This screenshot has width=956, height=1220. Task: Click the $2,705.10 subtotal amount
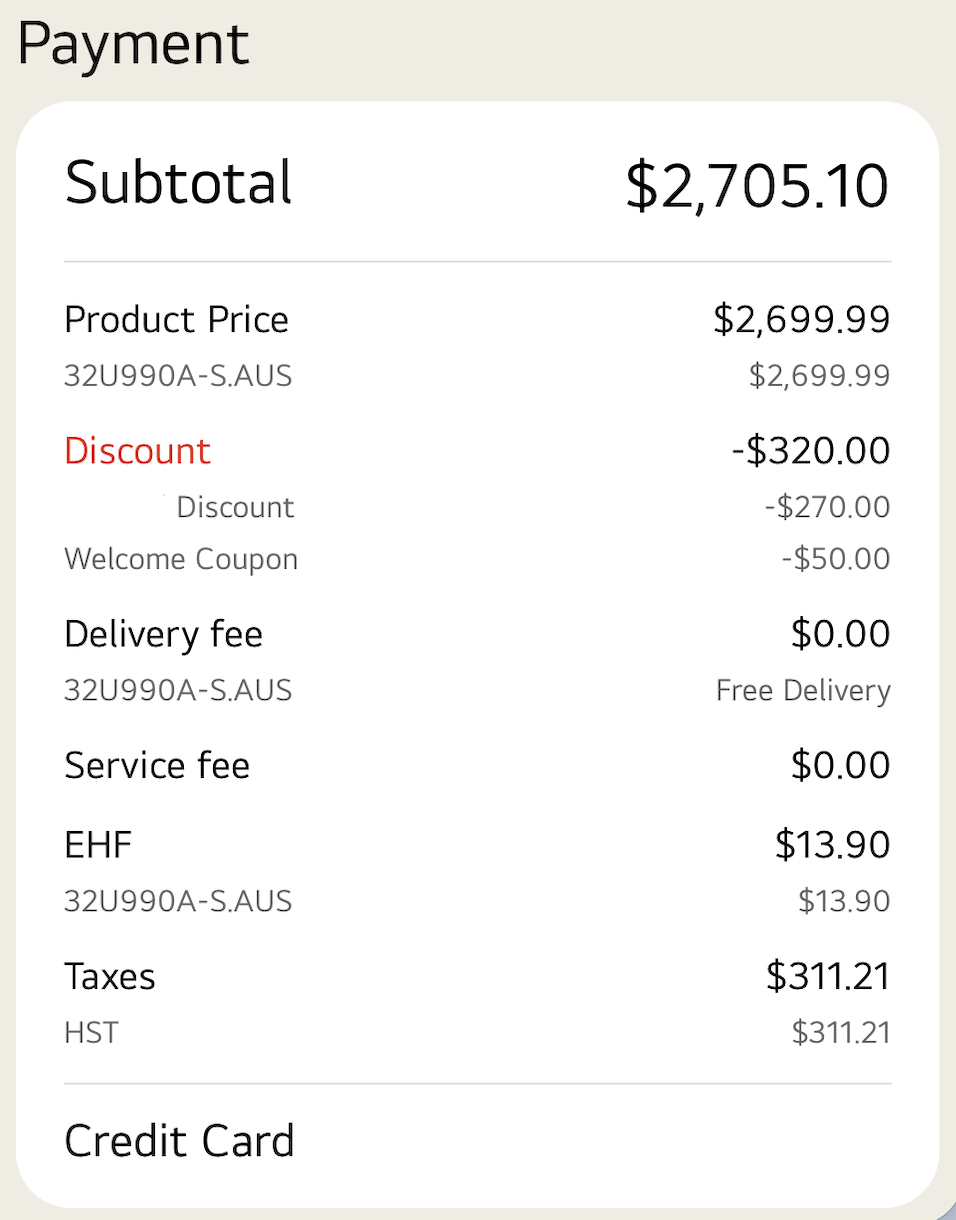[758, 183]
